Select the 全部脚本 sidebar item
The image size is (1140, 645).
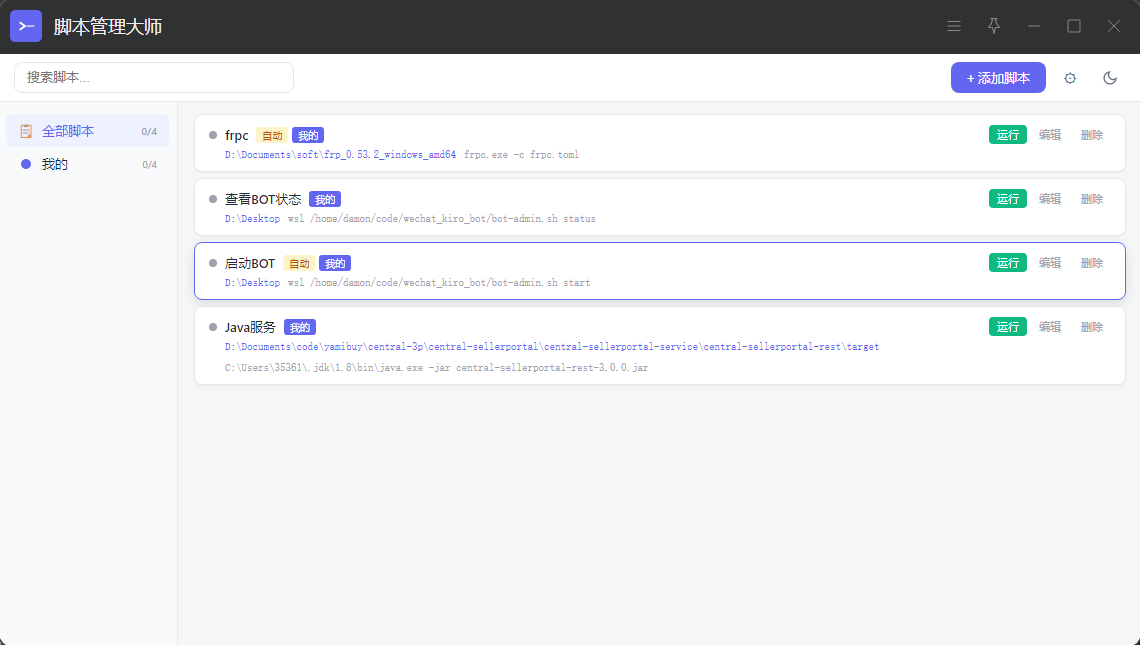tap(87, 131)
